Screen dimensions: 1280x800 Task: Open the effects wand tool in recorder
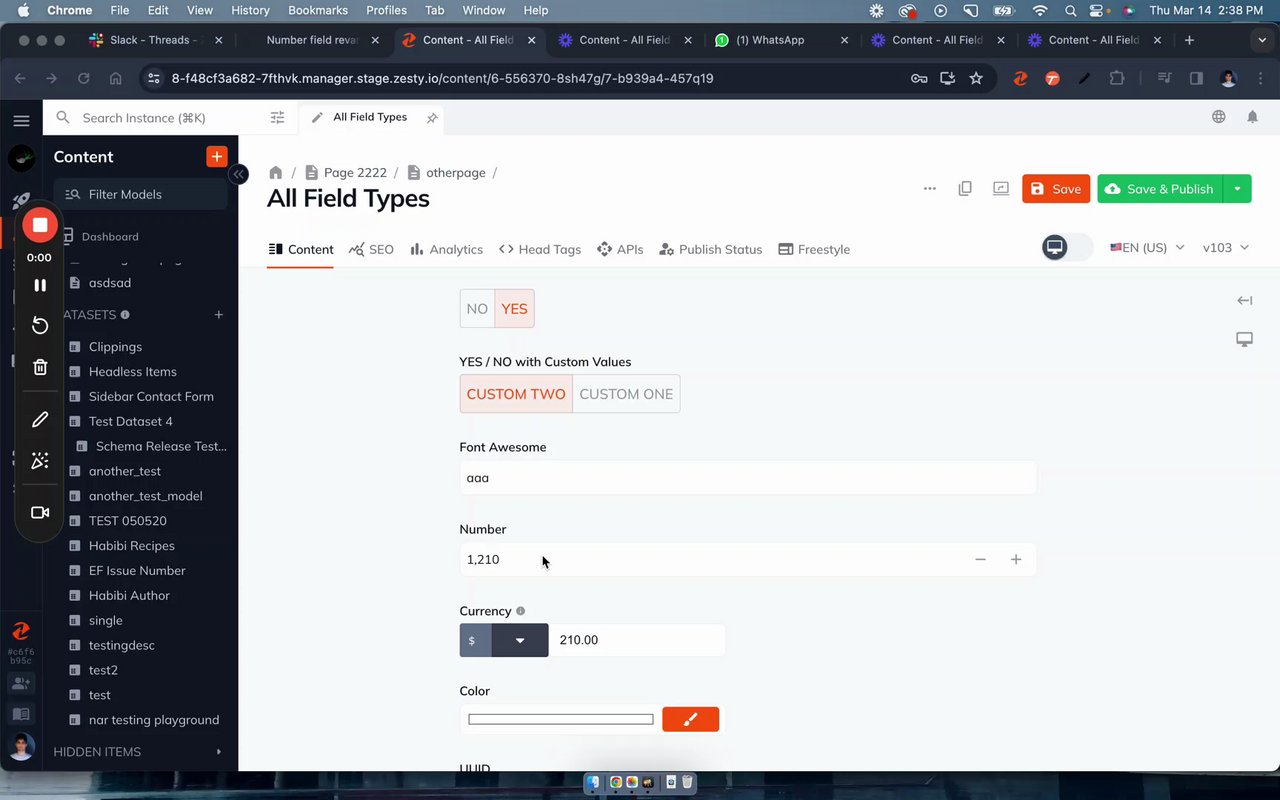point(40,460)
